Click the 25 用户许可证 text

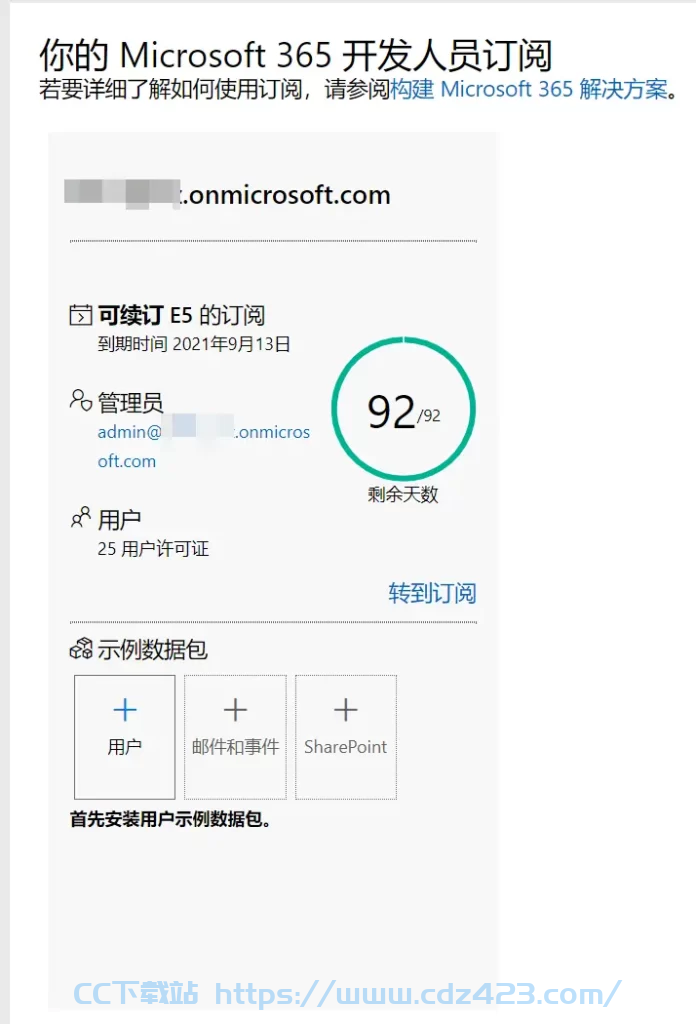coord(153,549)
